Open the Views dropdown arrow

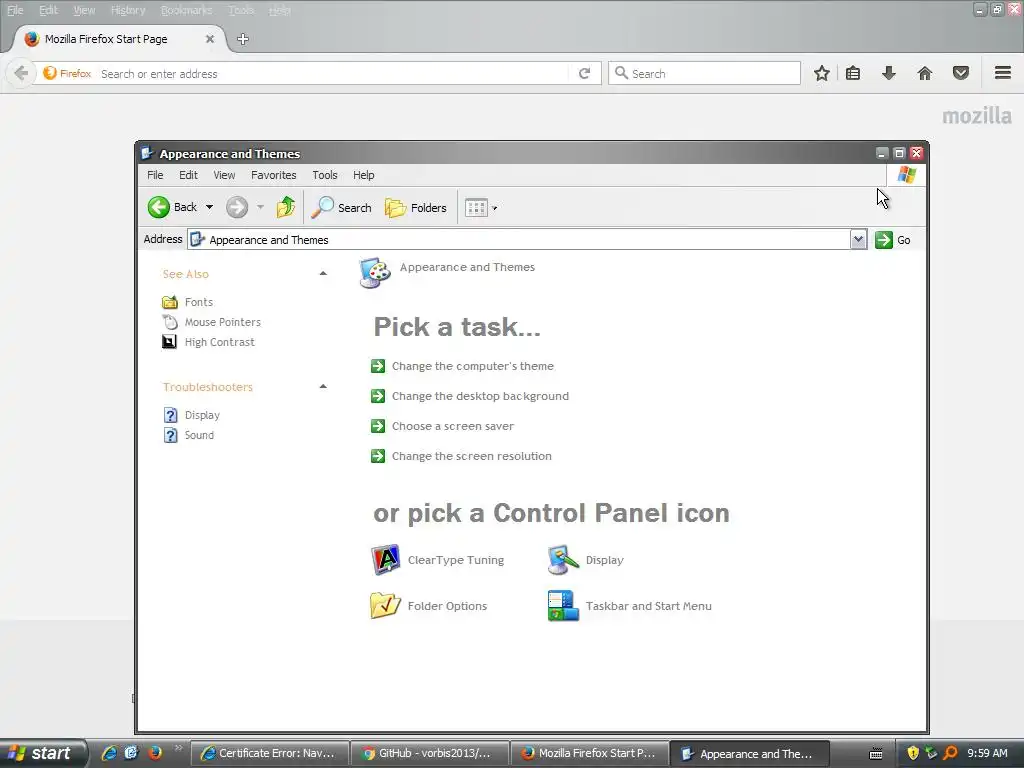[494, 208]
